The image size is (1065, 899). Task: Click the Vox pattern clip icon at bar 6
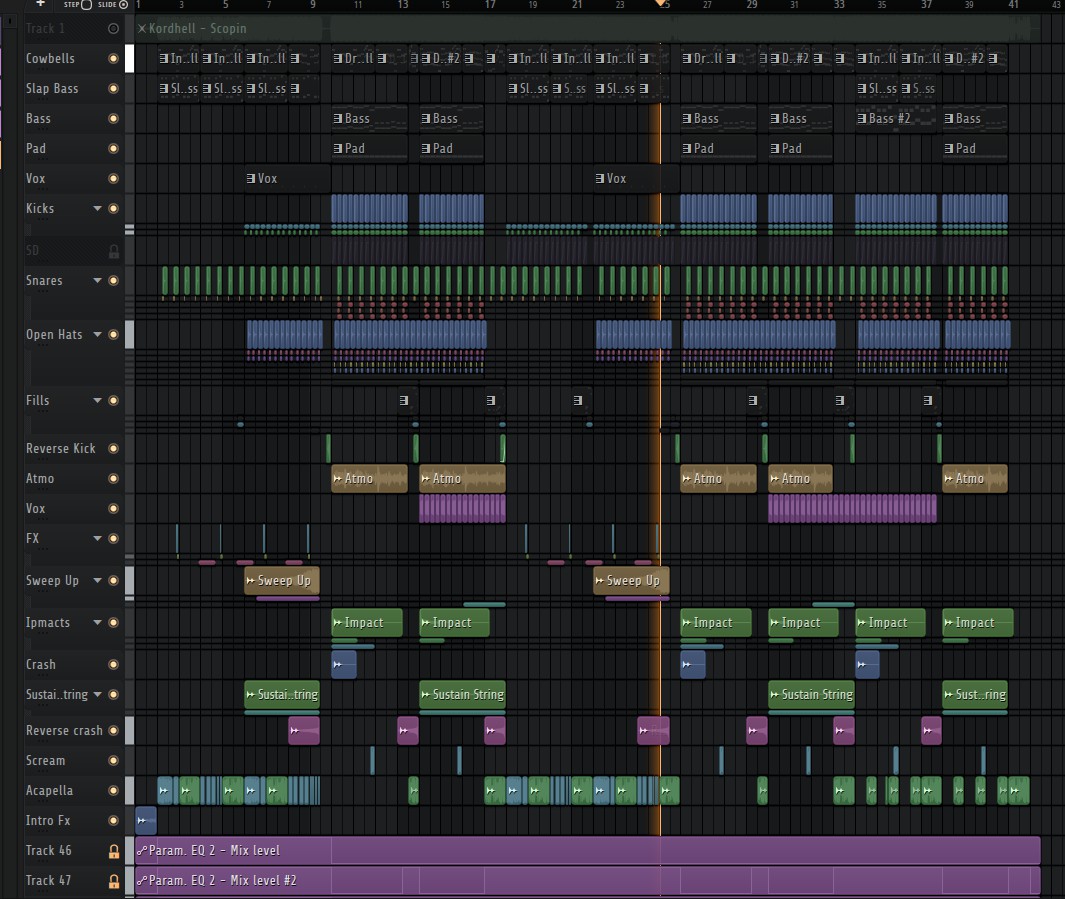pos(251,179)
